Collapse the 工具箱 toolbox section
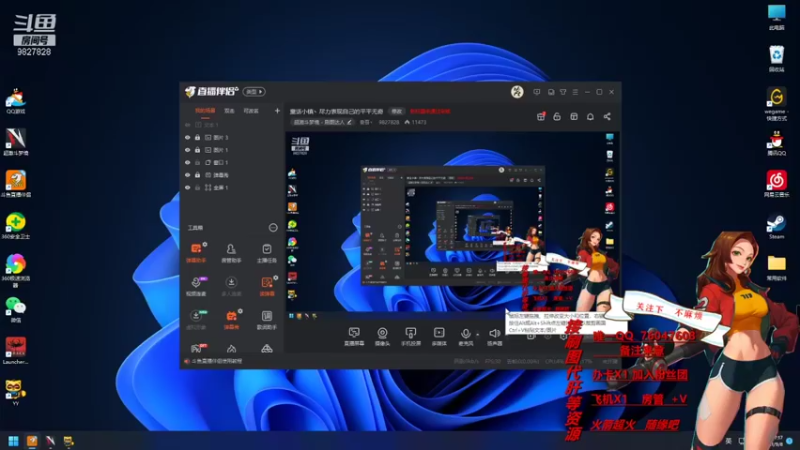The height and width of the screenshot is (450, 800). coord(273,228)
